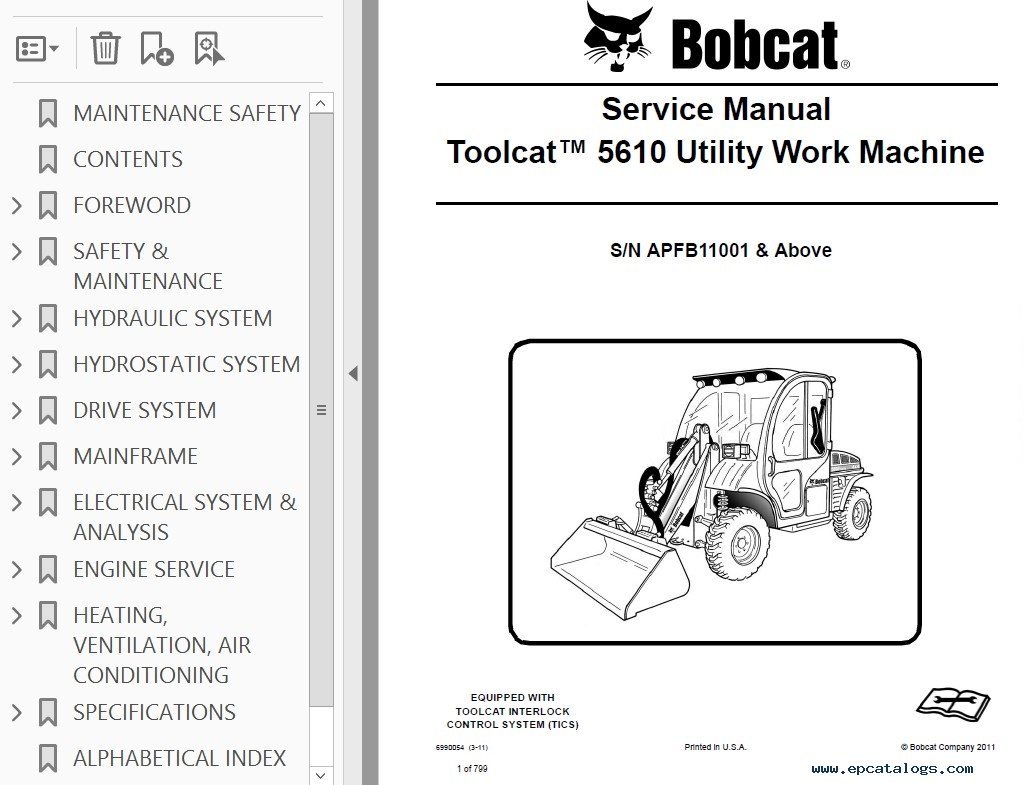1024x785 pixels.
Task: Click the bookmarks scrollbar up arrow
Action: [x=321, y=103]
